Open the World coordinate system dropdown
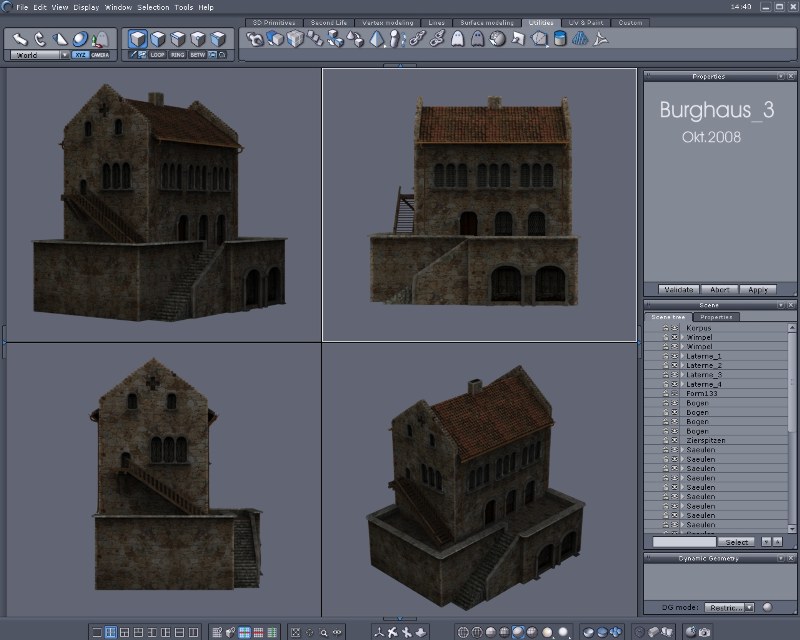The width and height of the screenshot is (800, 640). pos(38,55)
